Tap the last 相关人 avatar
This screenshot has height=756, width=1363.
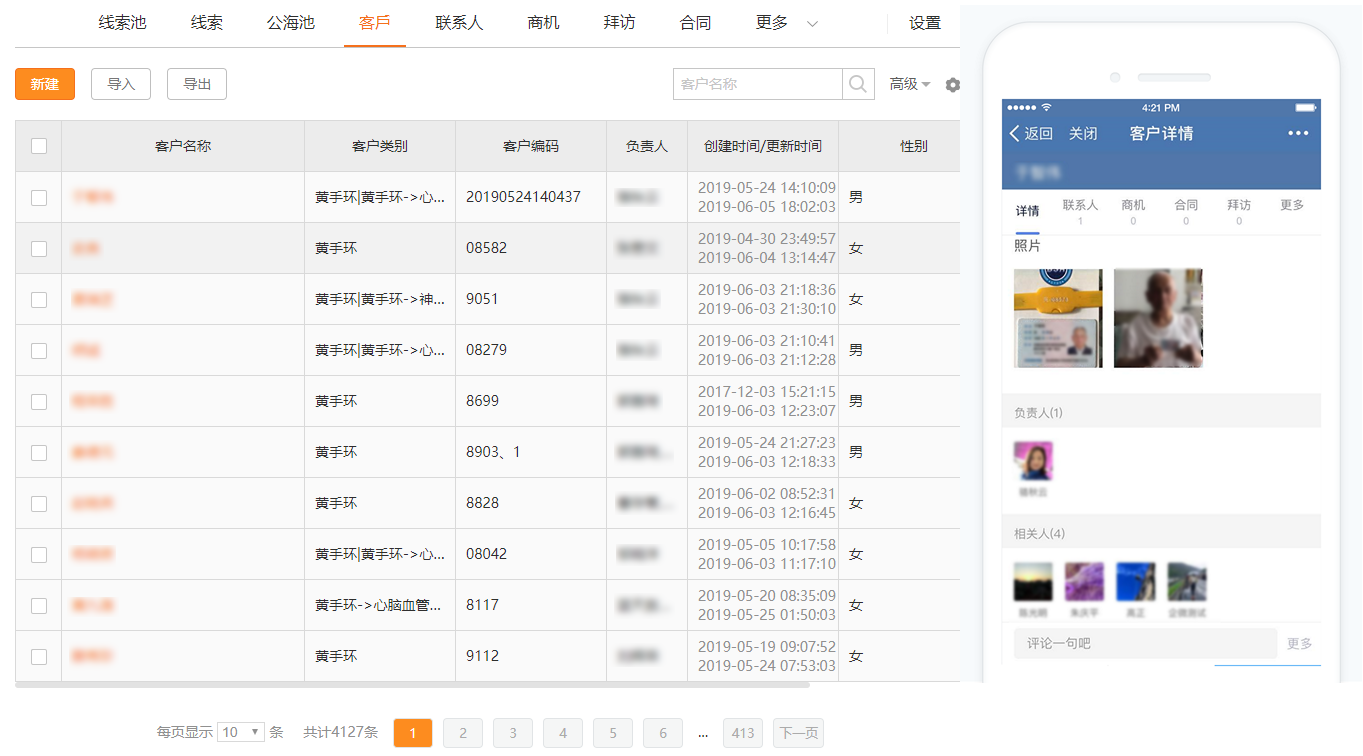(x=1187, y=582)
